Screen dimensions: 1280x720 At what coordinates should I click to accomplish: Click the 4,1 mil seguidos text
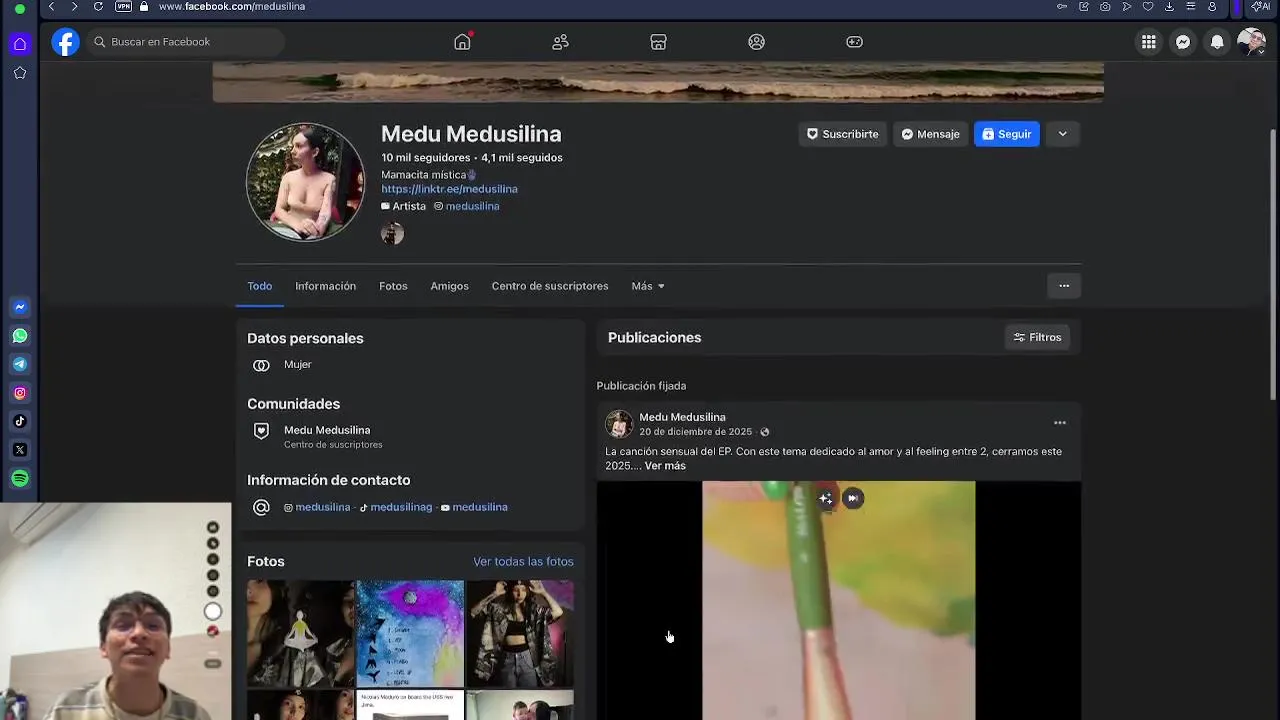(x=522, y=158)
